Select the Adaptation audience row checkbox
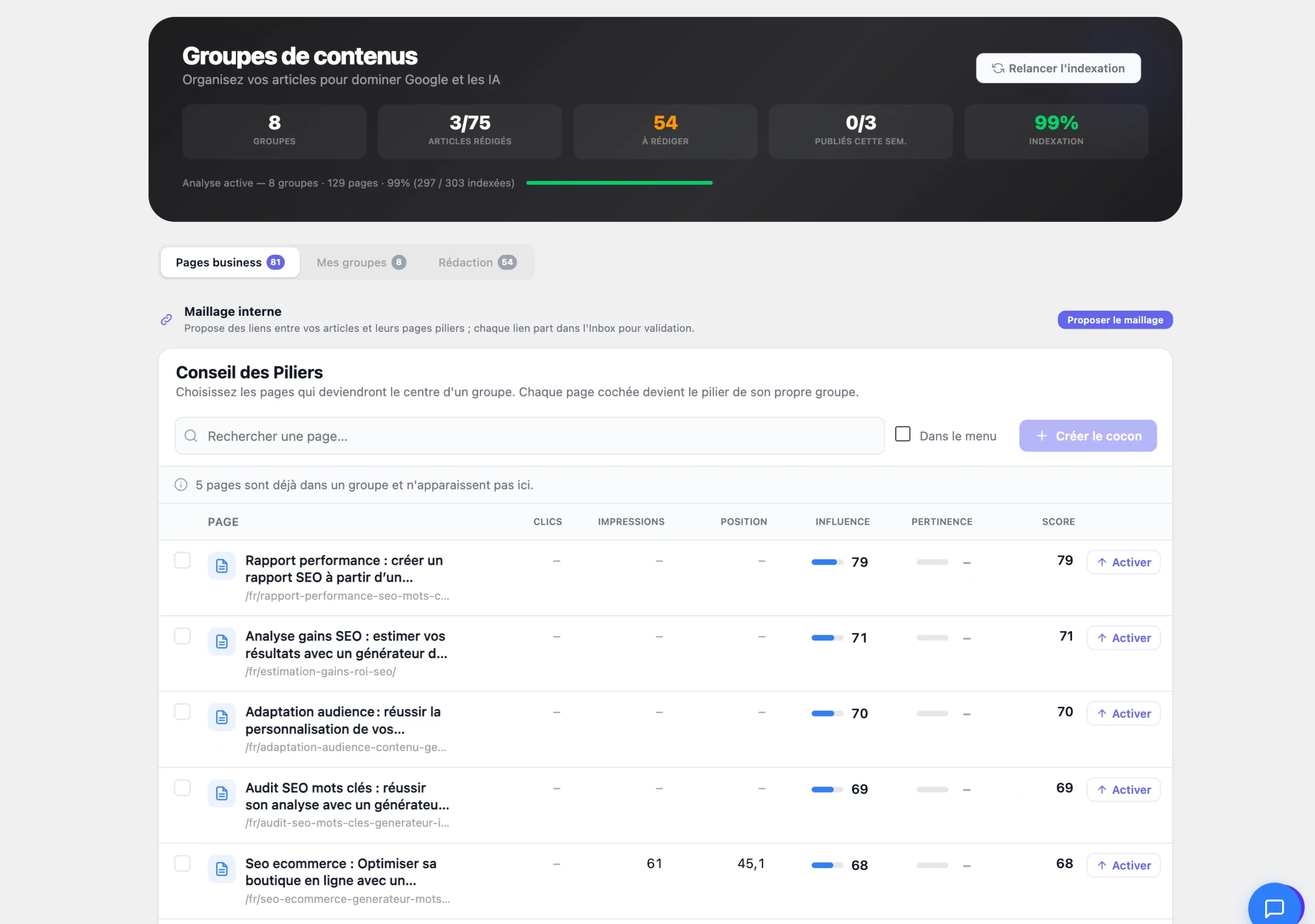Viewport: 1315px width, 924px height. tap(182, 711)
